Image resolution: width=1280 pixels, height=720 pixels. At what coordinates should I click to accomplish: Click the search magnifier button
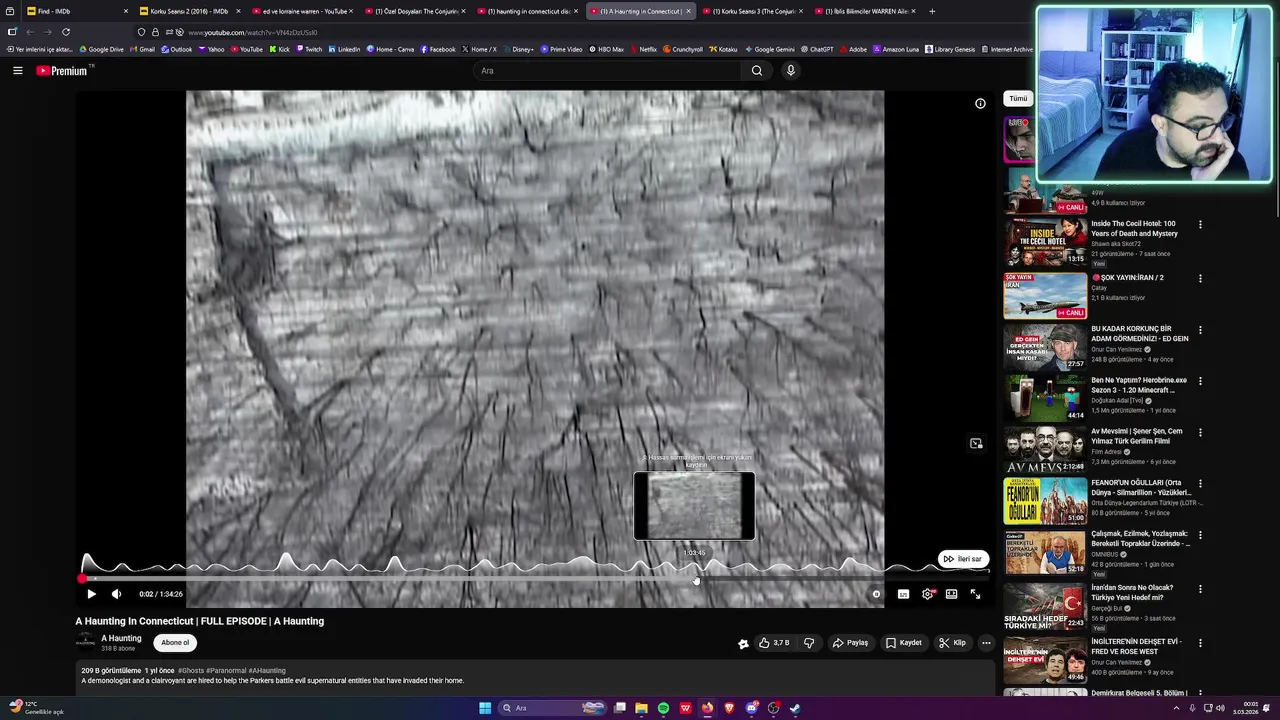coord(757,70)
